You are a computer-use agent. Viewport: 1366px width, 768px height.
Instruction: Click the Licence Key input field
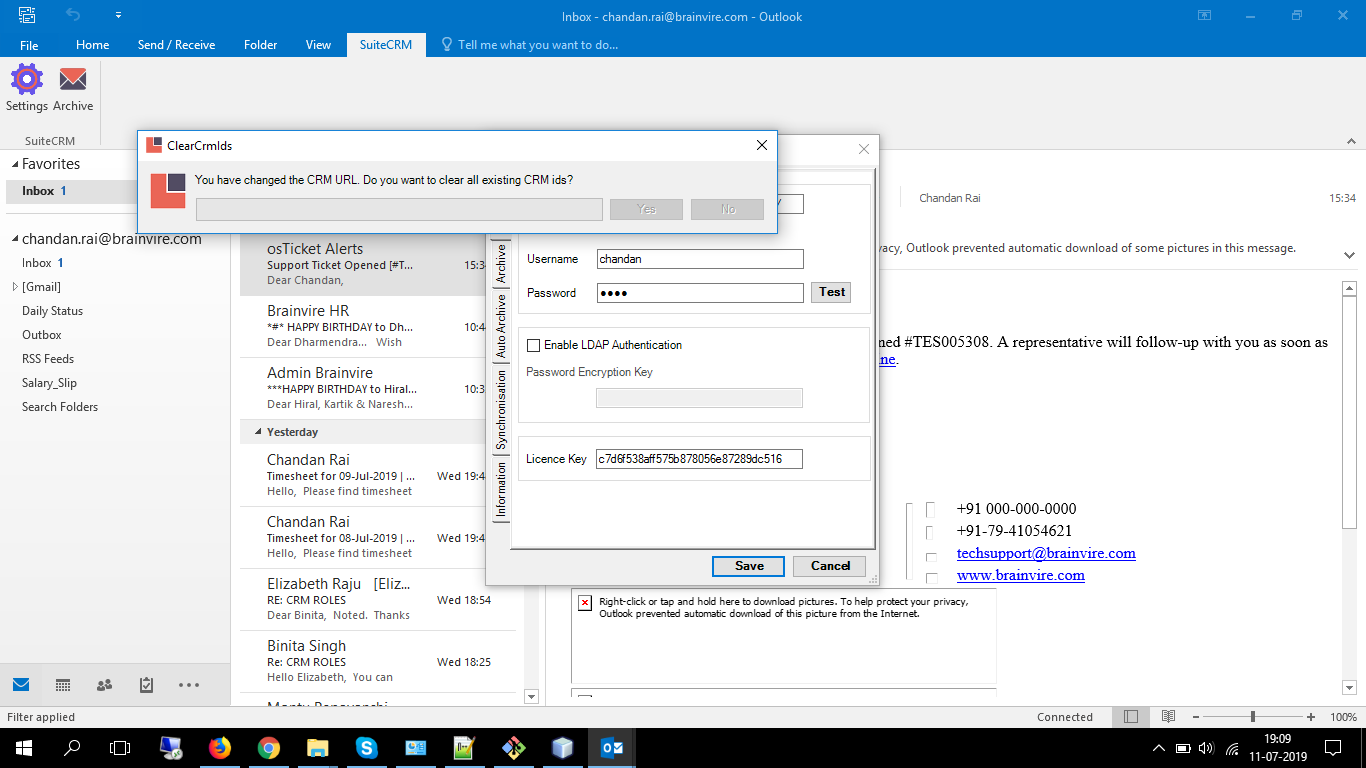click(x=700, y=459)
